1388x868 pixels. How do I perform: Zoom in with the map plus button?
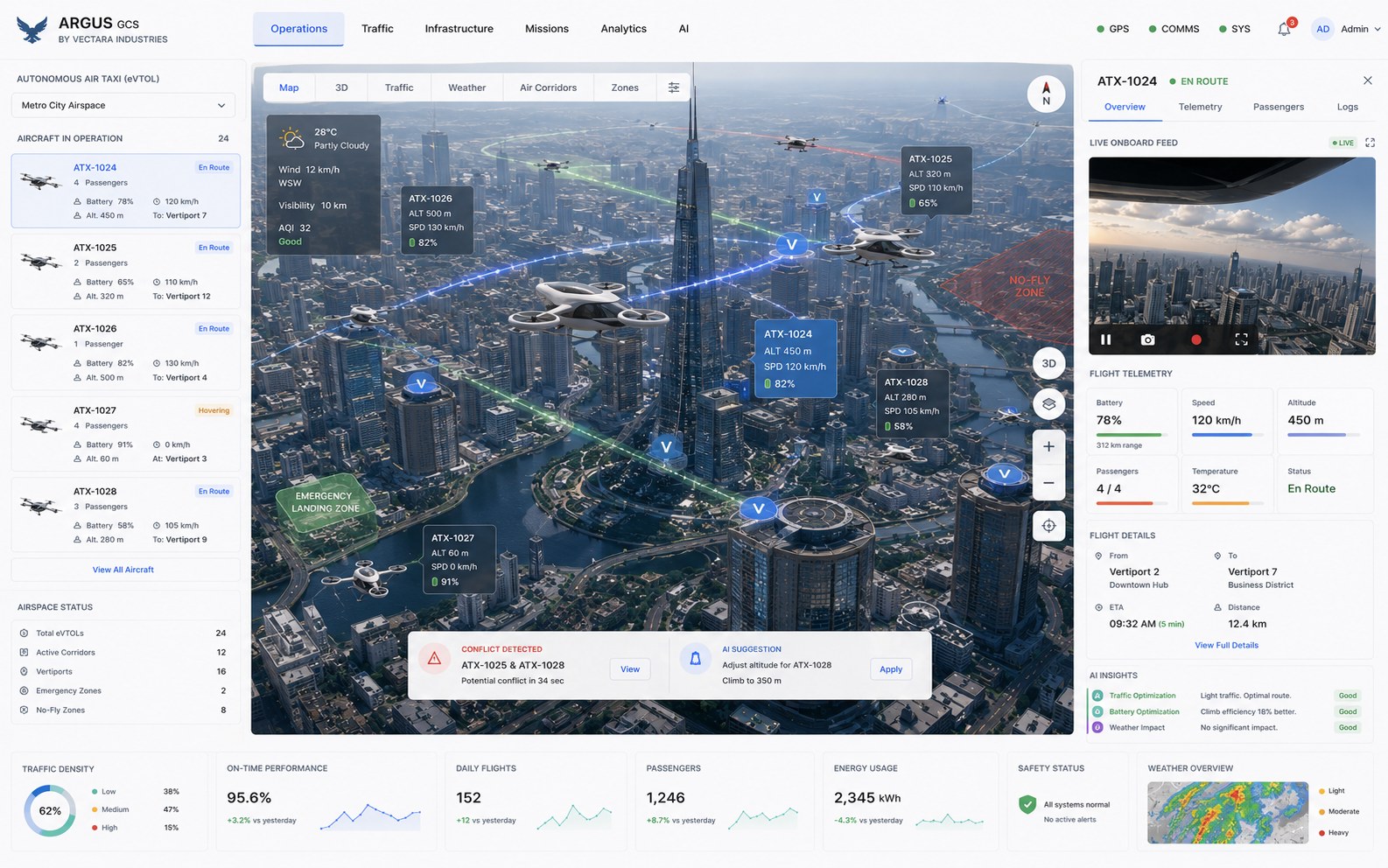click(x=1048, y=446)
